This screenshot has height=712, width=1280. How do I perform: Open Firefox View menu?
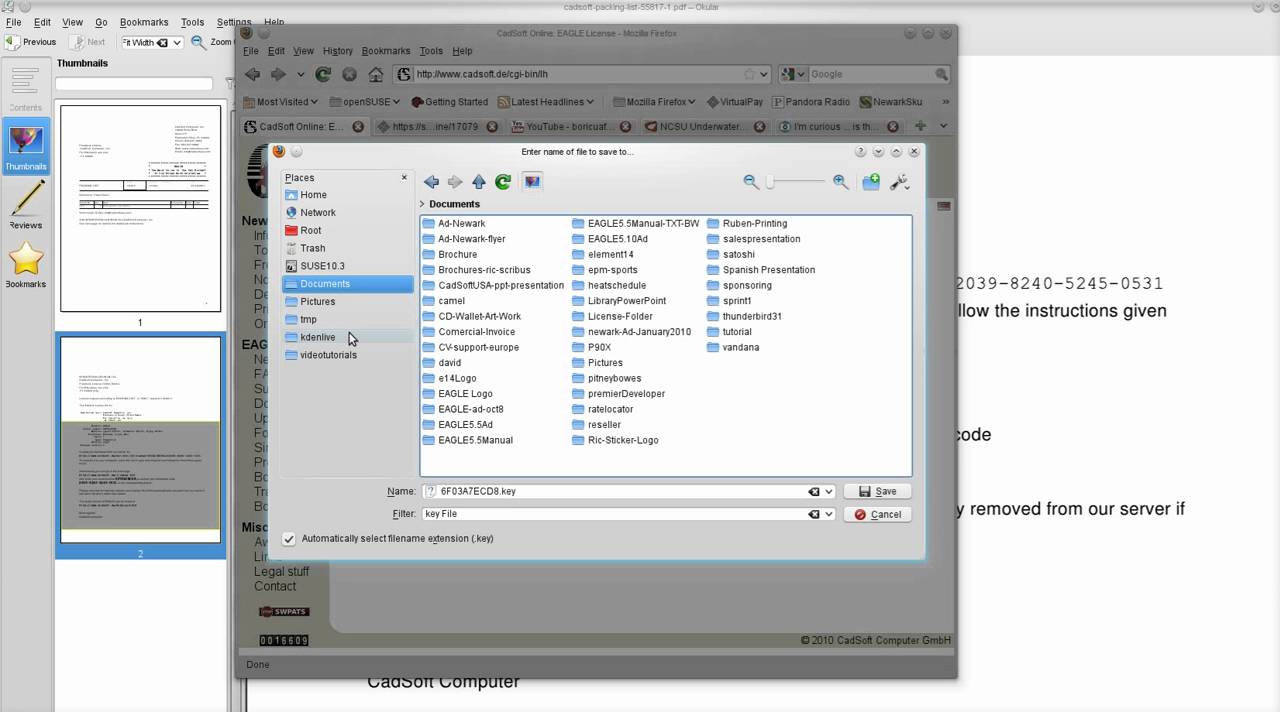click(303, 51)
